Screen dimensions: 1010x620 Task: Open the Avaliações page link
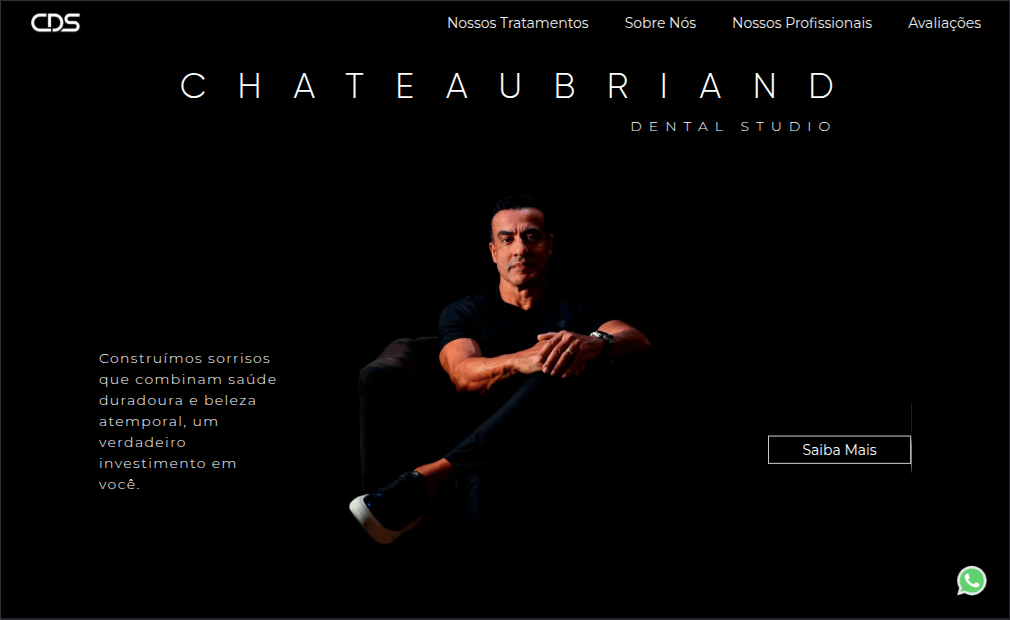click(x=944, y=23)
